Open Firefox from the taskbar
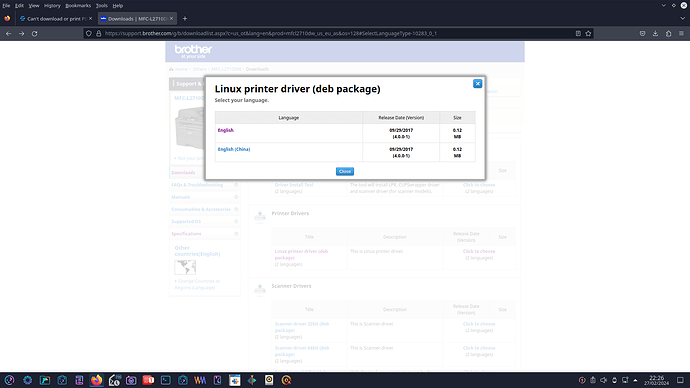690x388 pixels. click(96, 380)
